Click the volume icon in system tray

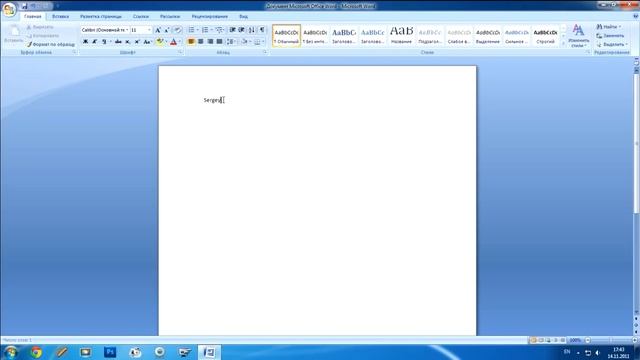tap(598, 353)
